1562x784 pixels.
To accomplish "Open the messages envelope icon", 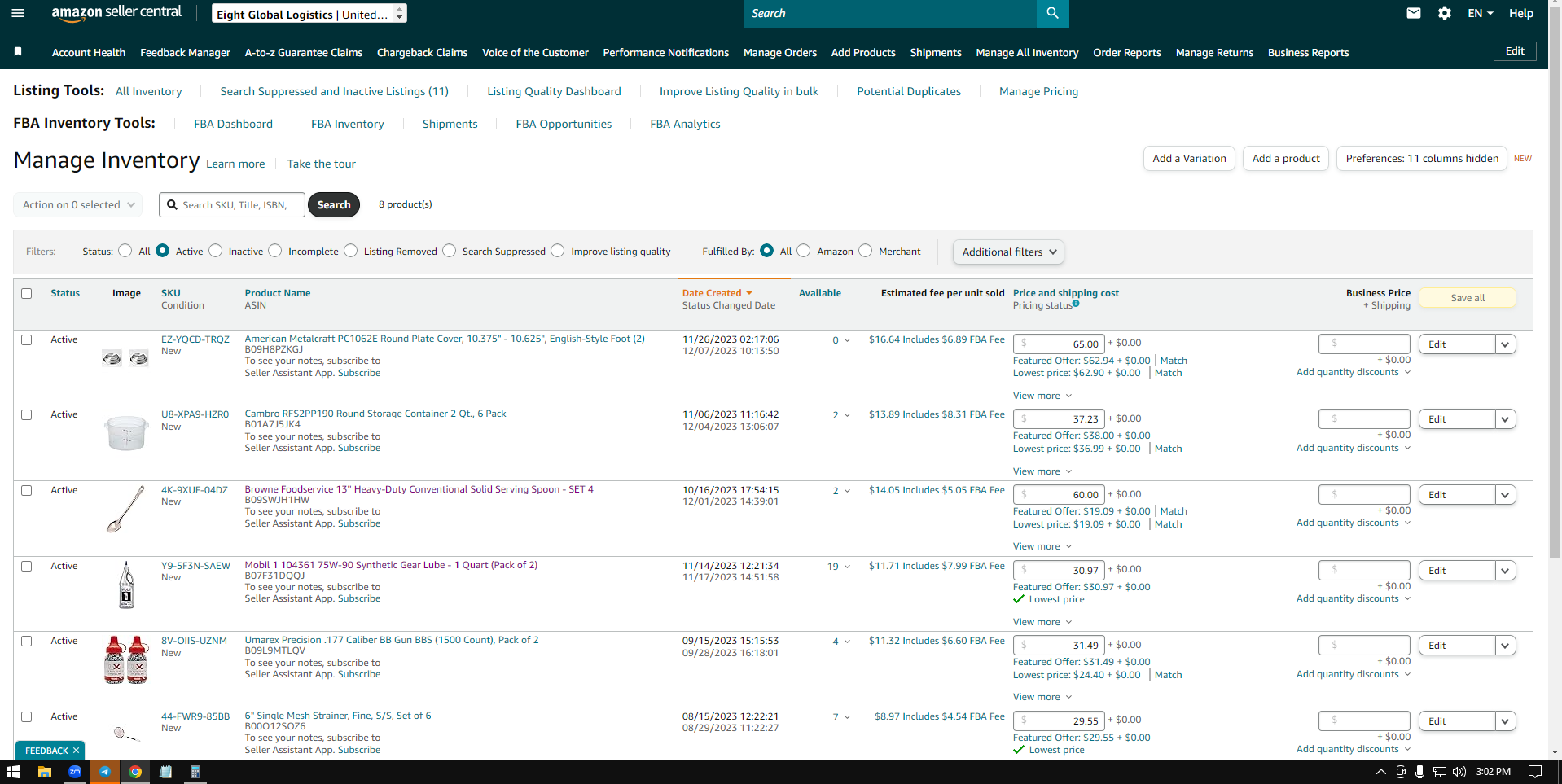I will point(1414,13).
